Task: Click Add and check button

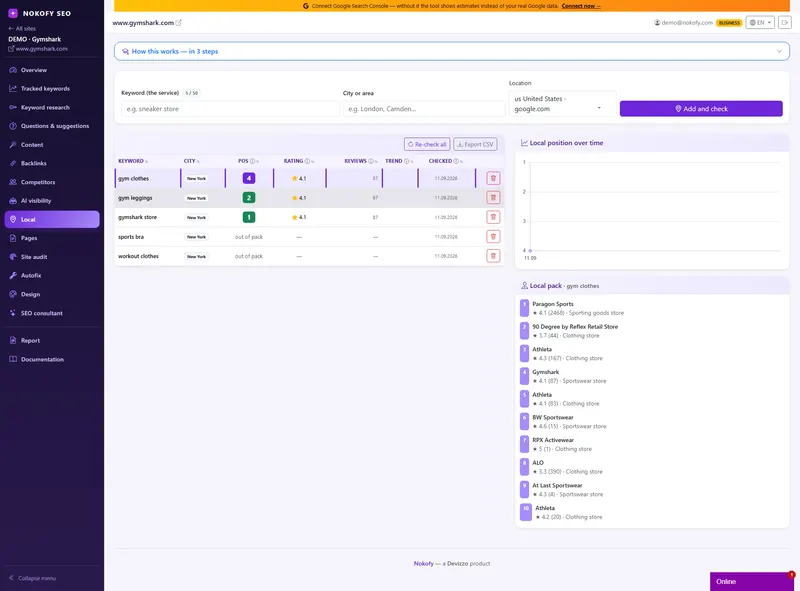Action: point(701,109)
